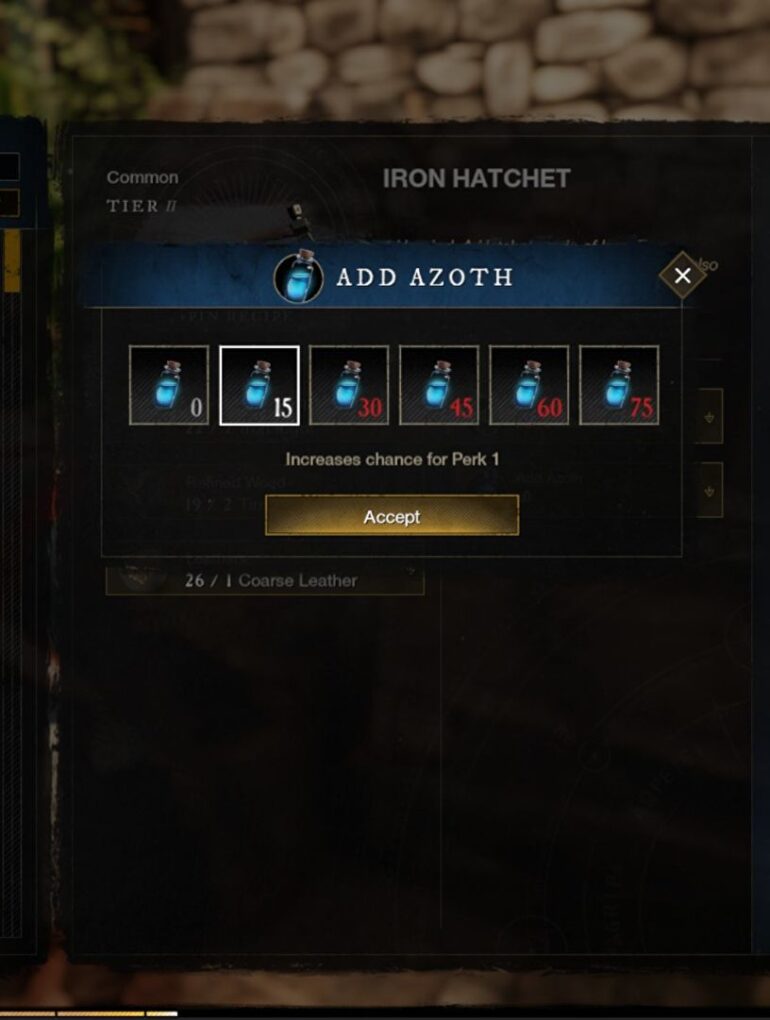Close the Add Azoth dialog
Image resolution: width=770 pixels, height=1020 pixels.
[682, 276]
